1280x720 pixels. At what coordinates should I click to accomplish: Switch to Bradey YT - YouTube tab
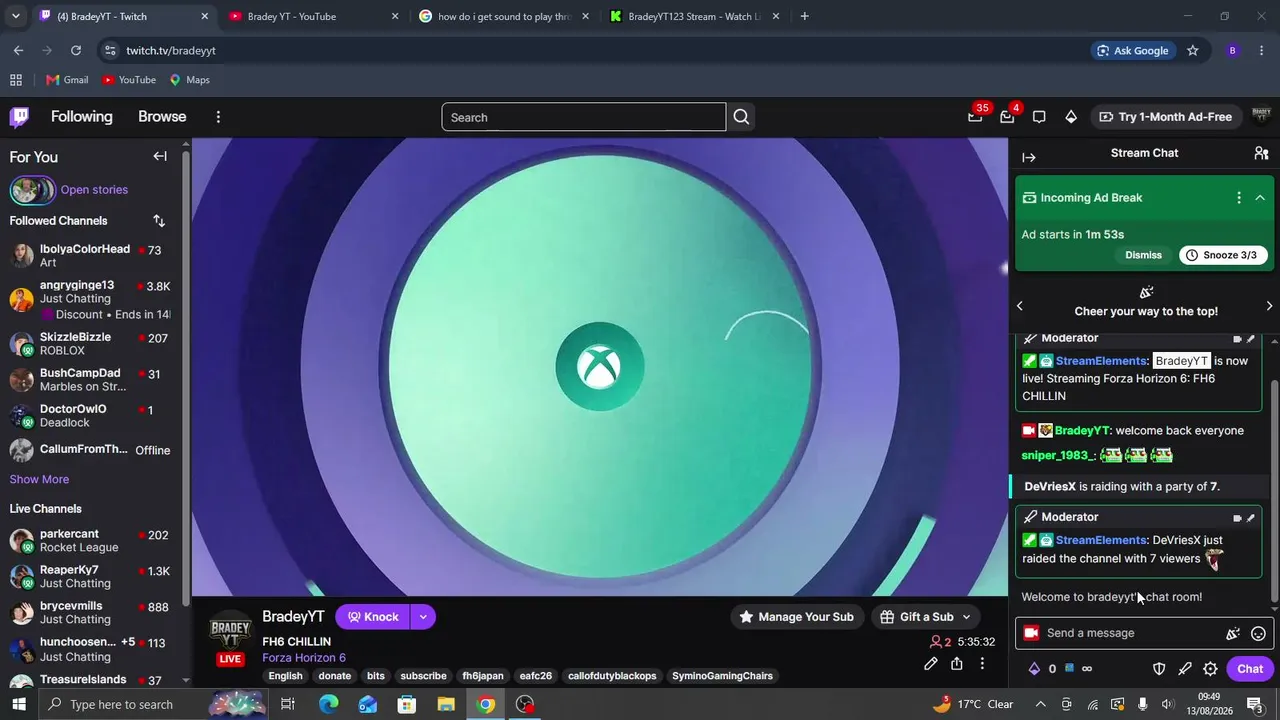(x=314, y=16)
